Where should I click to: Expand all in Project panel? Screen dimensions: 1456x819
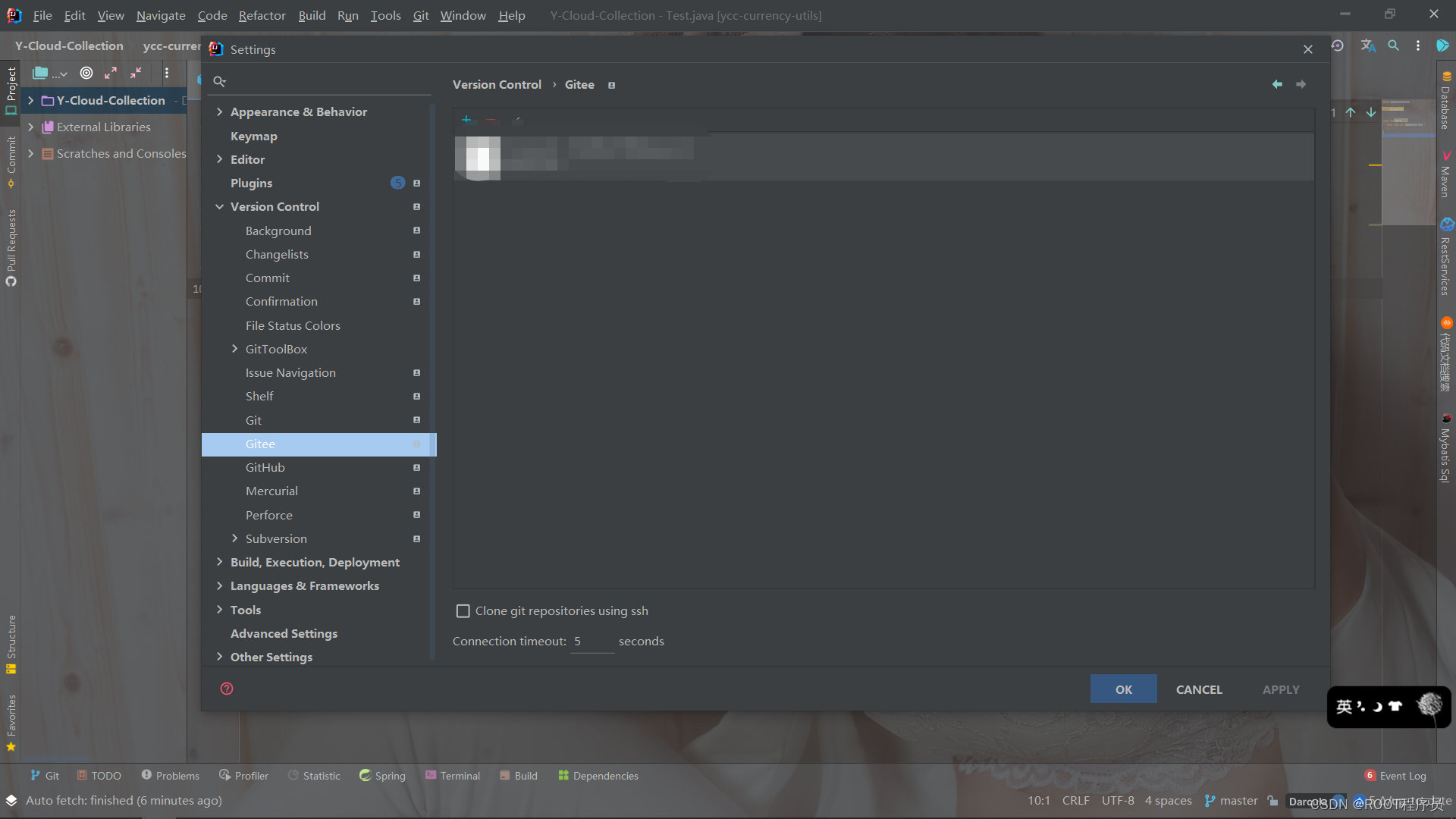click(x=111, y=73)
